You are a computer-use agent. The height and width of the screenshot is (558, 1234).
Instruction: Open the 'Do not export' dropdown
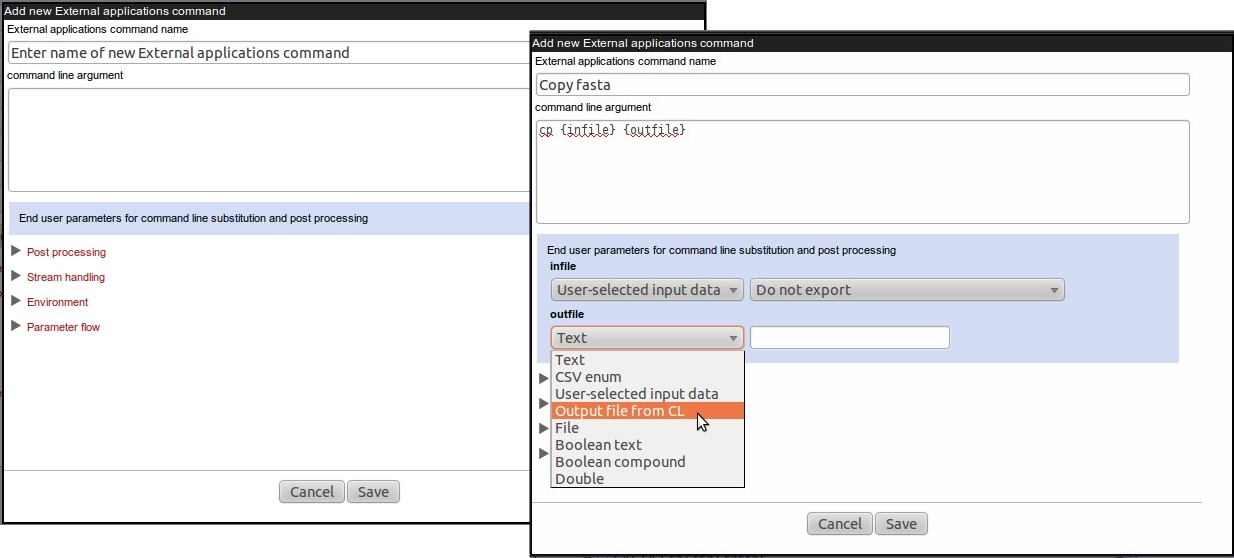[907, 290]
